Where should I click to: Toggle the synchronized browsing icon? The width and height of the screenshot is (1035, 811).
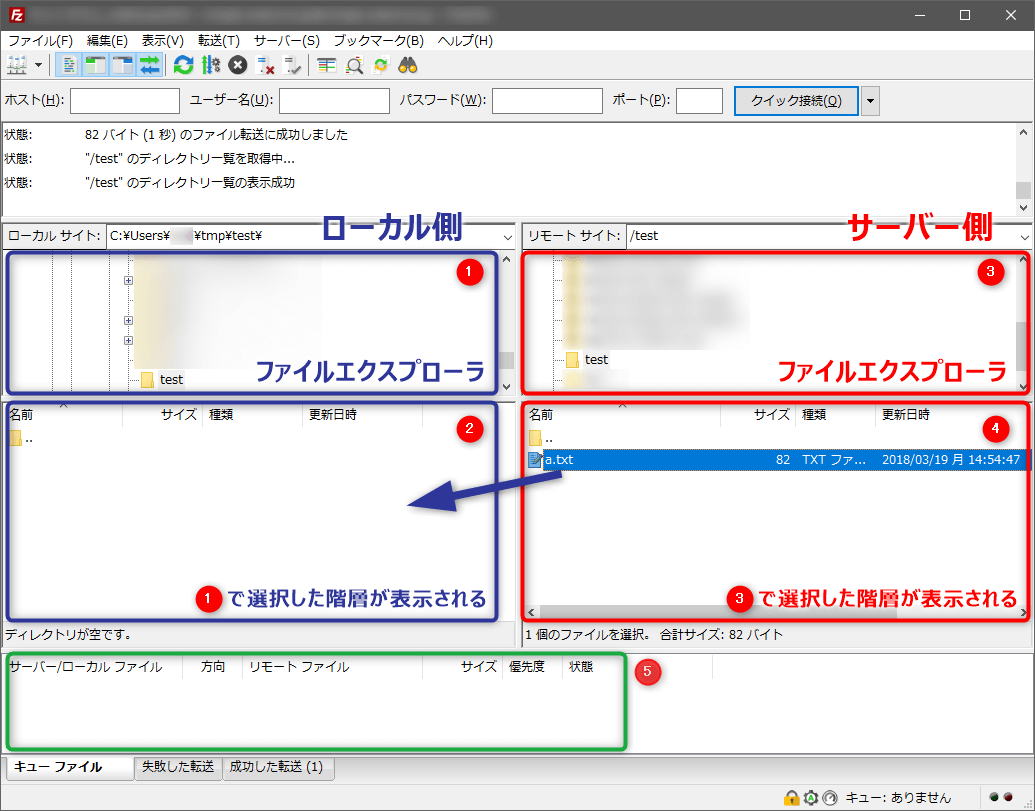[x=380, y=66]
